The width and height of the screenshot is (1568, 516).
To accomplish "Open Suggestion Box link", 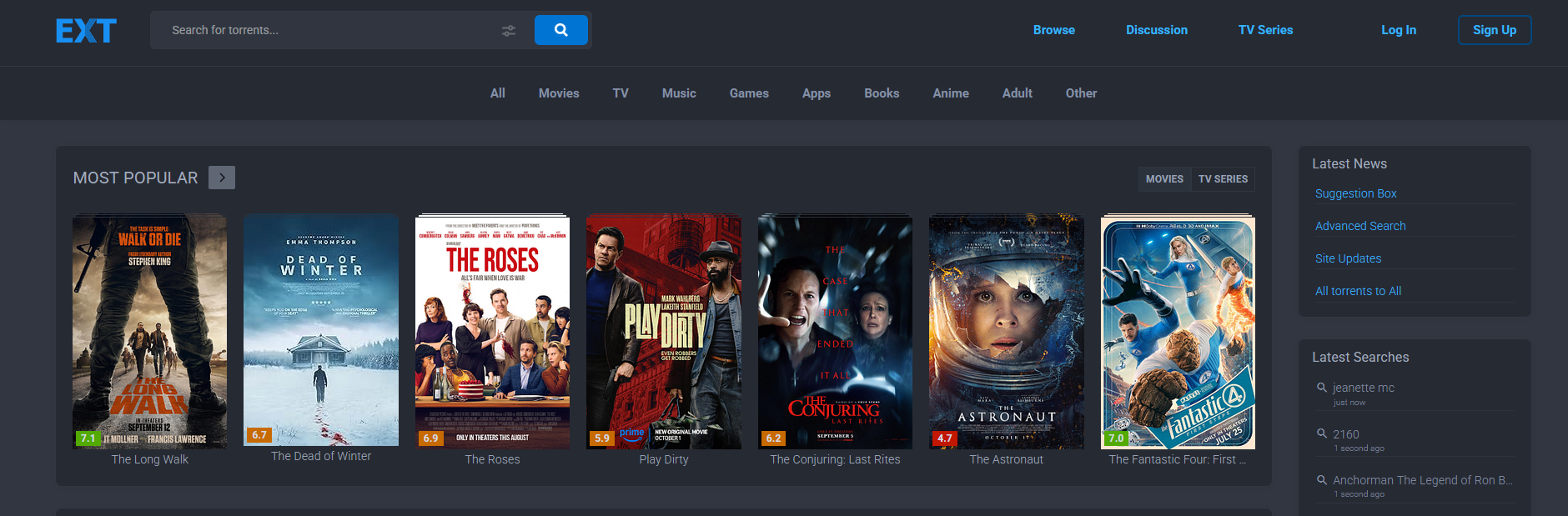I will click(x=1356, y=193).
